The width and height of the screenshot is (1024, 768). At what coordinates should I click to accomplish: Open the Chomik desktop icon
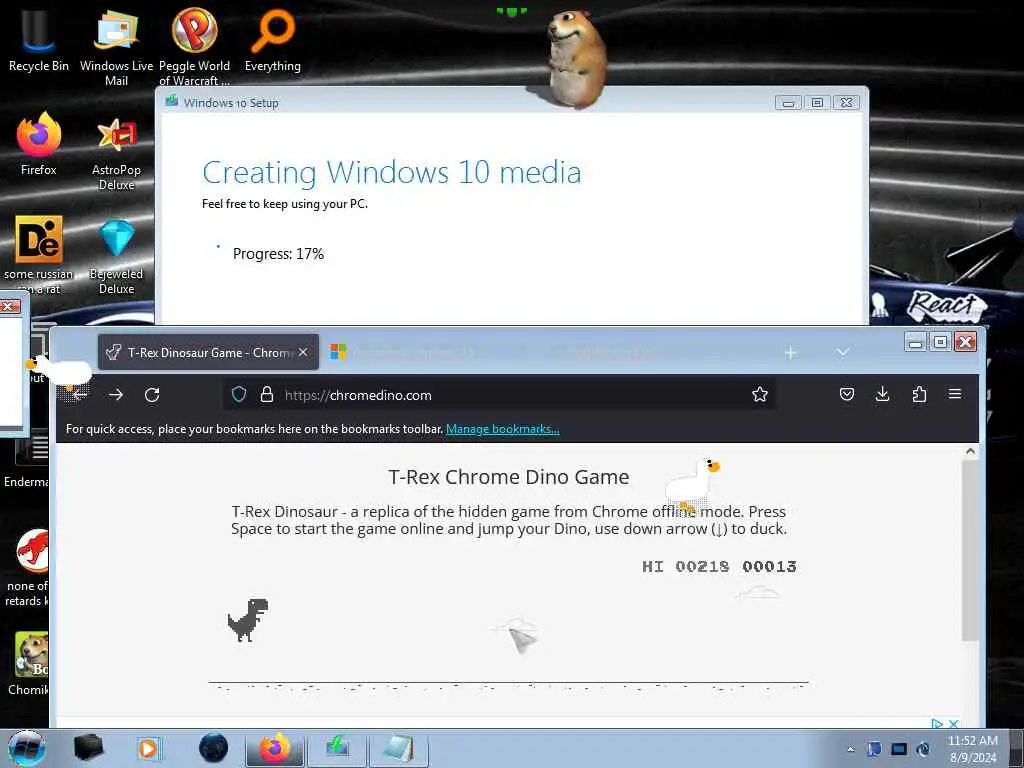[x=27, y=663]
